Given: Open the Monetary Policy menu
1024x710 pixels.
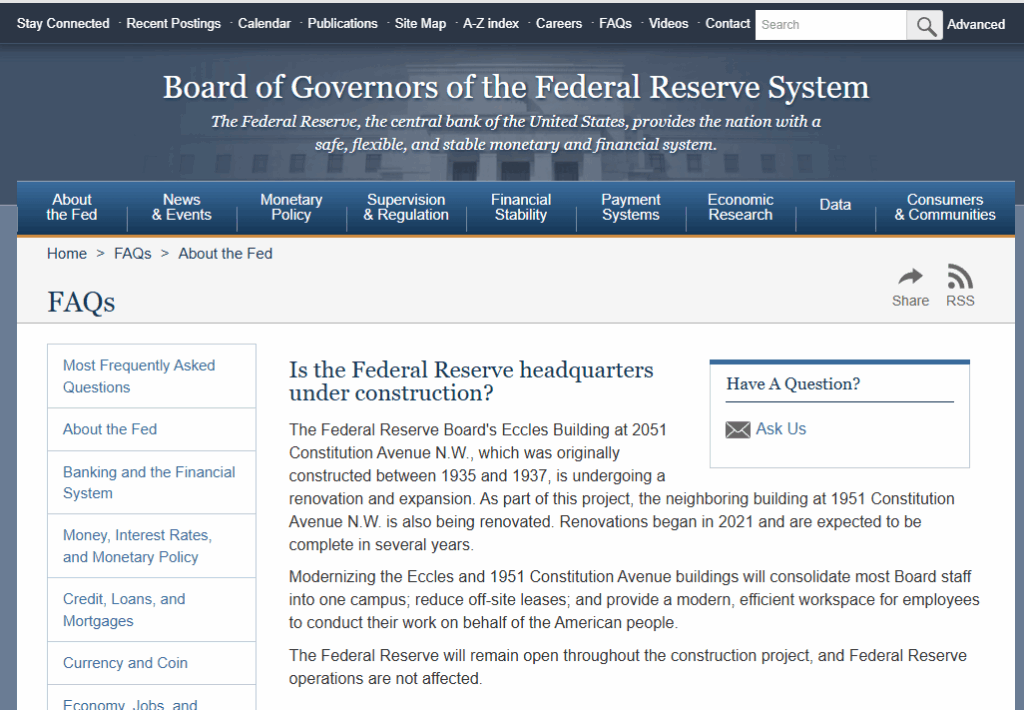Looking at the screenshot, I should coord(291,207).
